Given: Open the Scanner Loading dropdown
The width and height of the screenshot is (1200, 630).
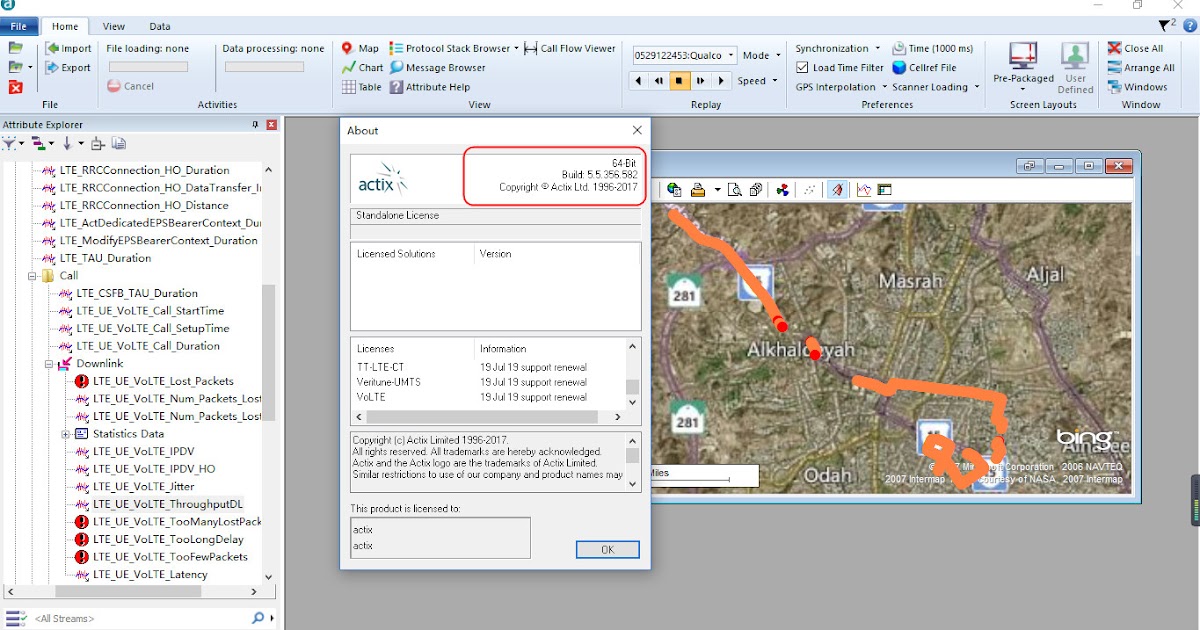Looking at the screenshot, I should tap(937, 87).
